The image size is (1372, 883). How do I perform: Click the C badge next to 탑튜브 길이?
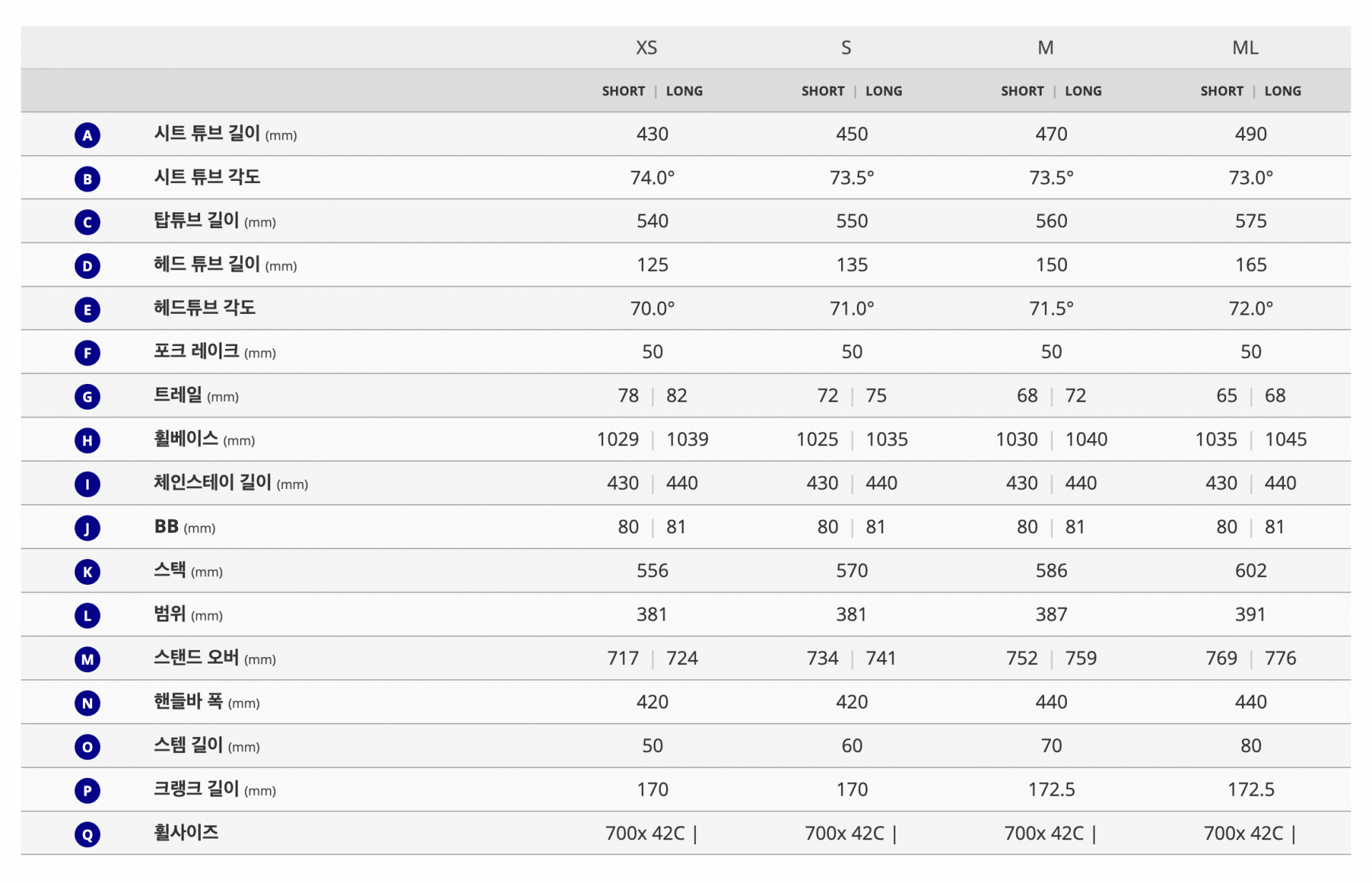pyautogui.click(x=87, y=222)
